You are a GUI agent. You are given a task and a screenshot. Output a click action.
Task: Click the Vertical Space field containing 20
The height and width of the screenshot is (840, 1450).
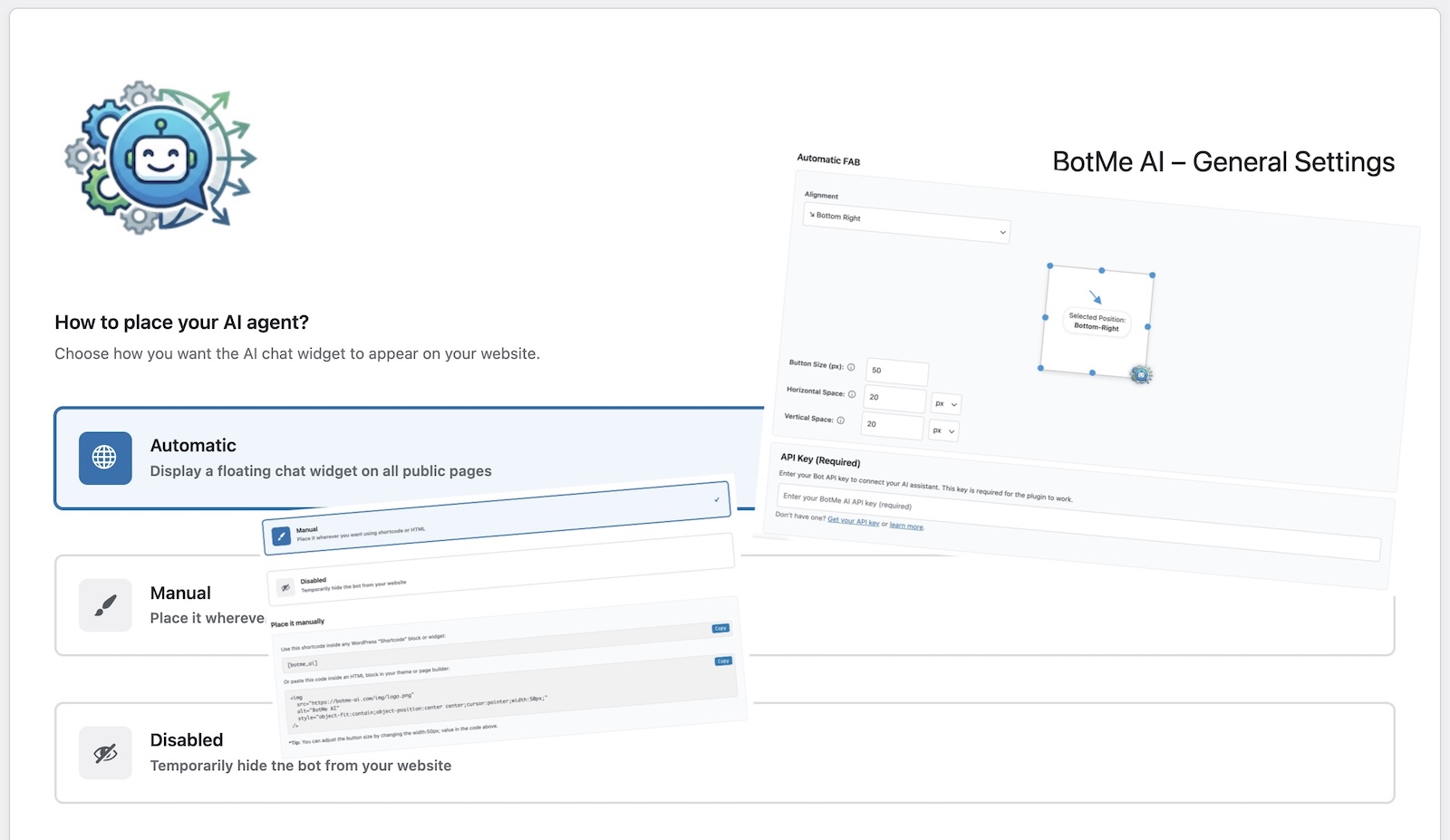(893, 426)
